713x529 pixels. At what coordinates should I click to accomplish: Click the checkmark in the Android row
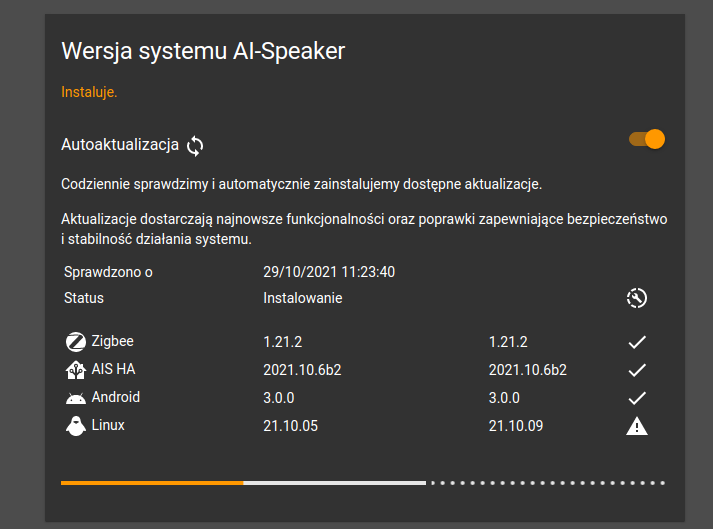tap(637, 398)
